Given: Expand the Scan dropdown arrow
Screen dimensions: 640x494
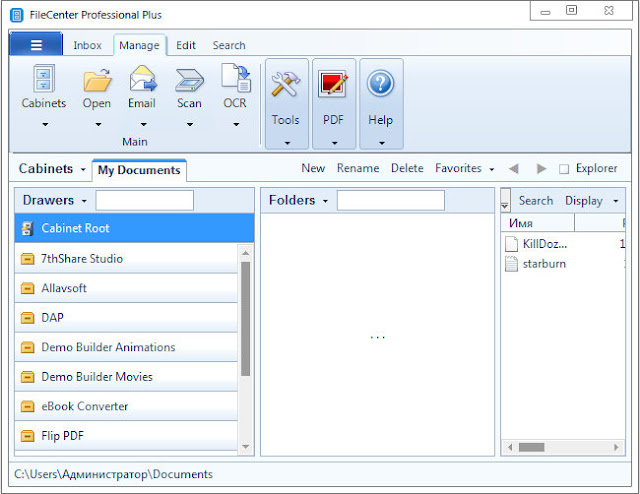Looking at the screenshot, I should coord(190,124).
